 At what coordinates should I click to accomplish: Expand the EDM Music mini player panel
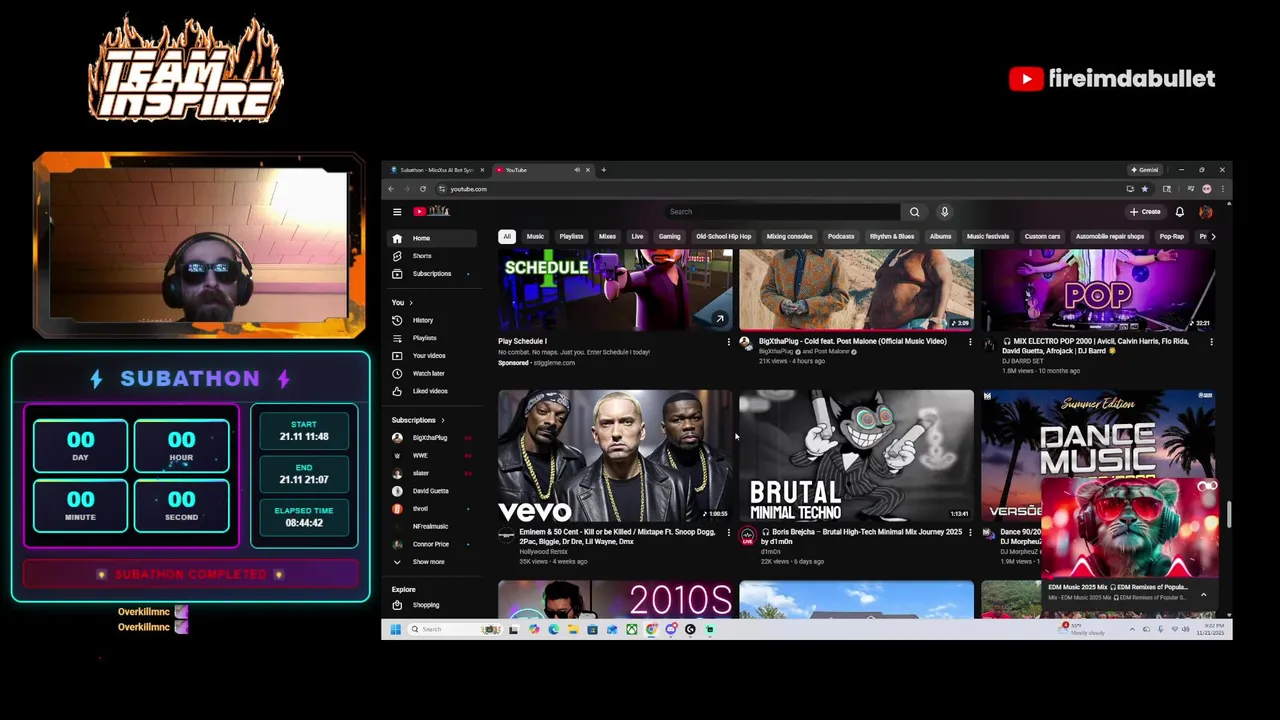(1203, 594)
